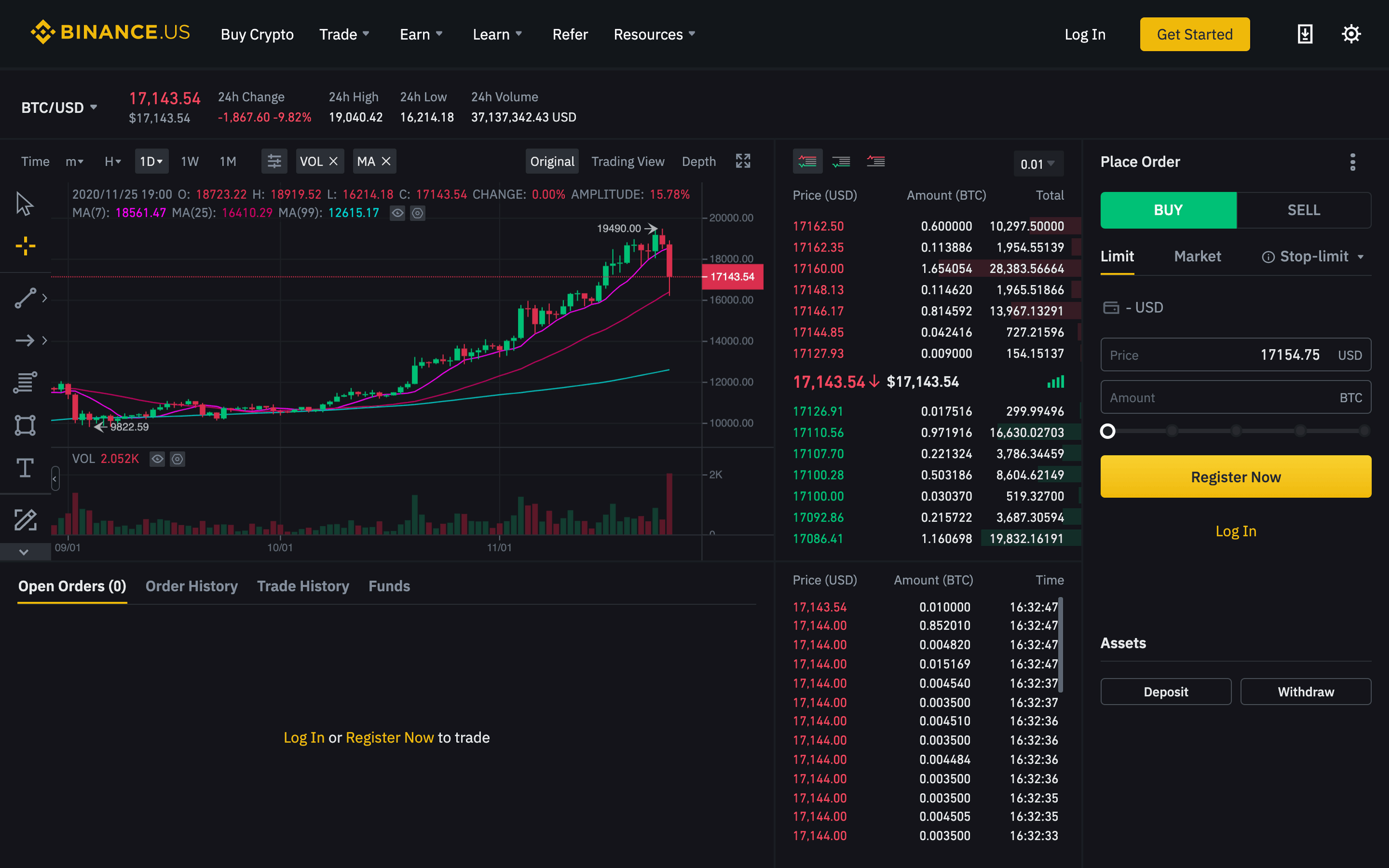Collapse the drawing toolbar handle
Image resolution: width=1389 pixels, height=868 pixels.
click(x=55, y=478)
